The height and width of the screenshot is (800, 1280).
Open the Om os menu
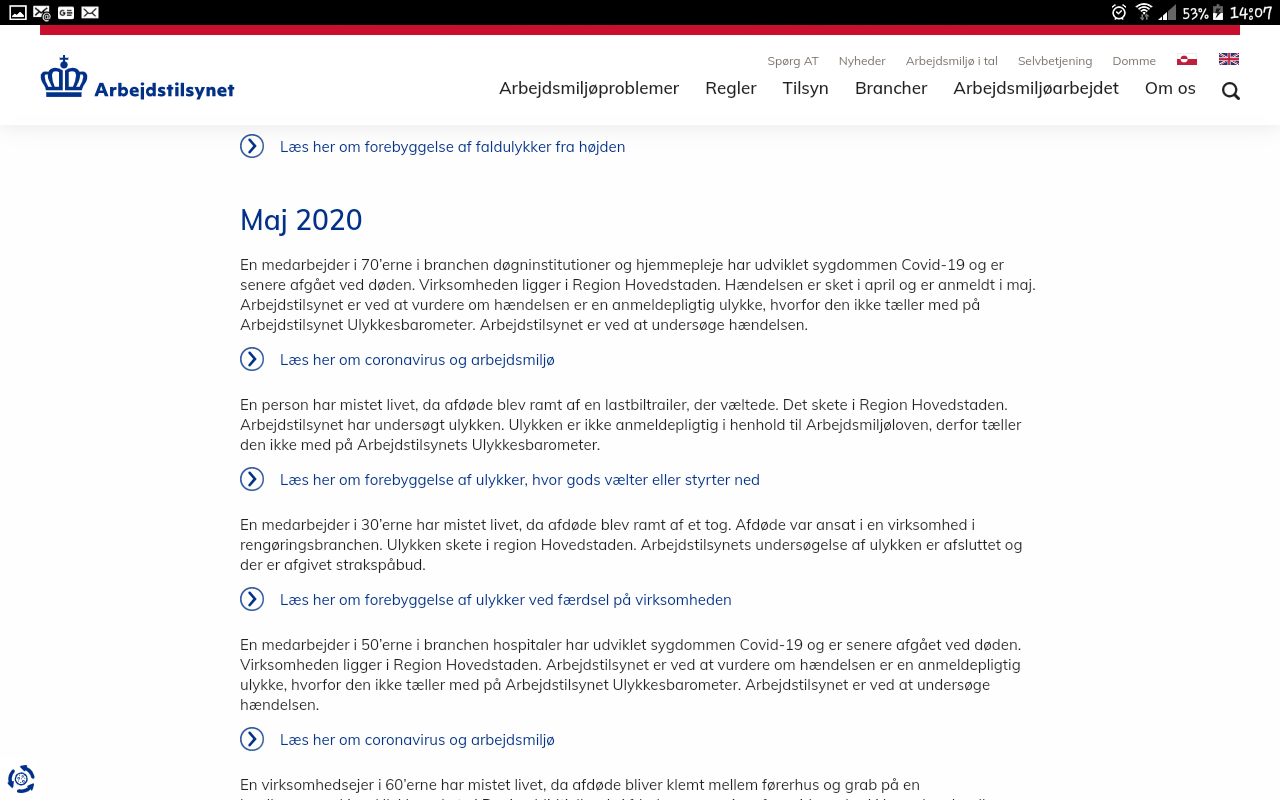1170,88
